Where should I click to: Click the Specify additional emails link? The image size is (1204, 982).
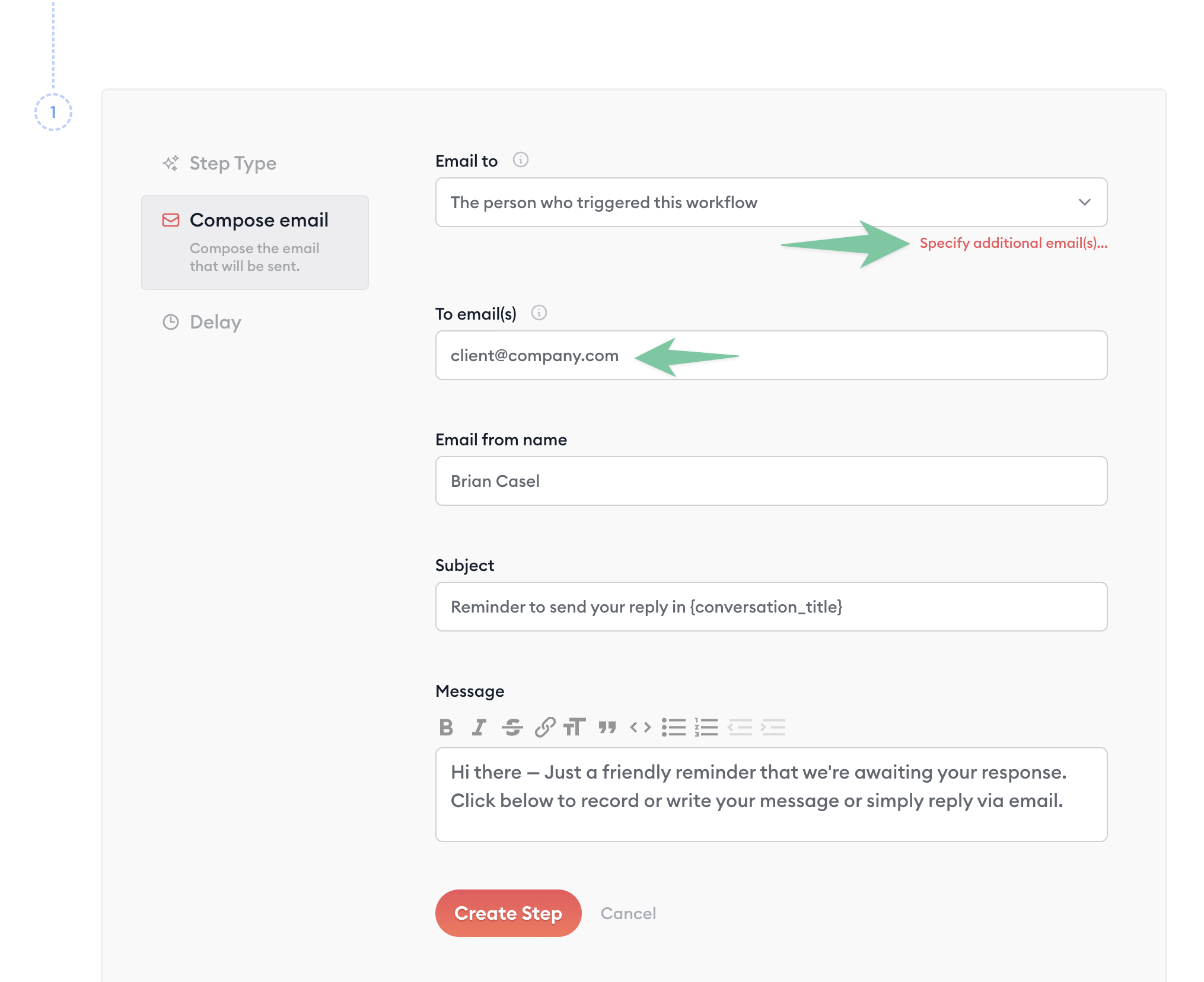pyautogui.click(x=1012, y=243)
